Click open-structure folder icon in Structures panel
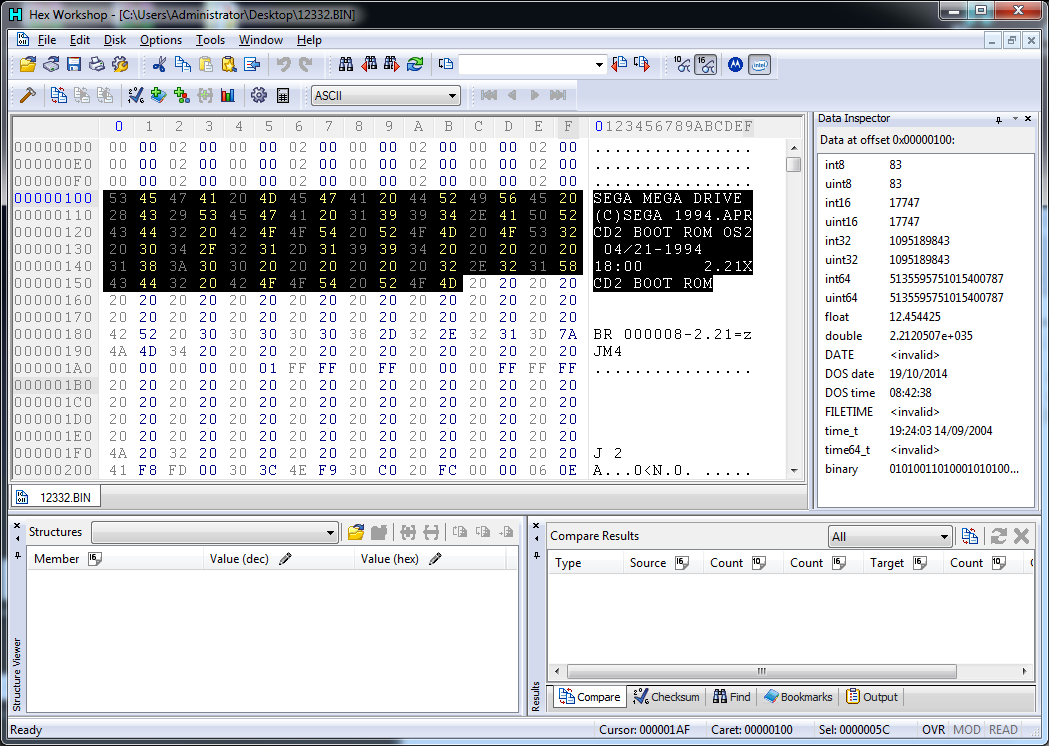Image resolution: width=1049 pixels, height=746 pixels. click(x=356, y=533)
